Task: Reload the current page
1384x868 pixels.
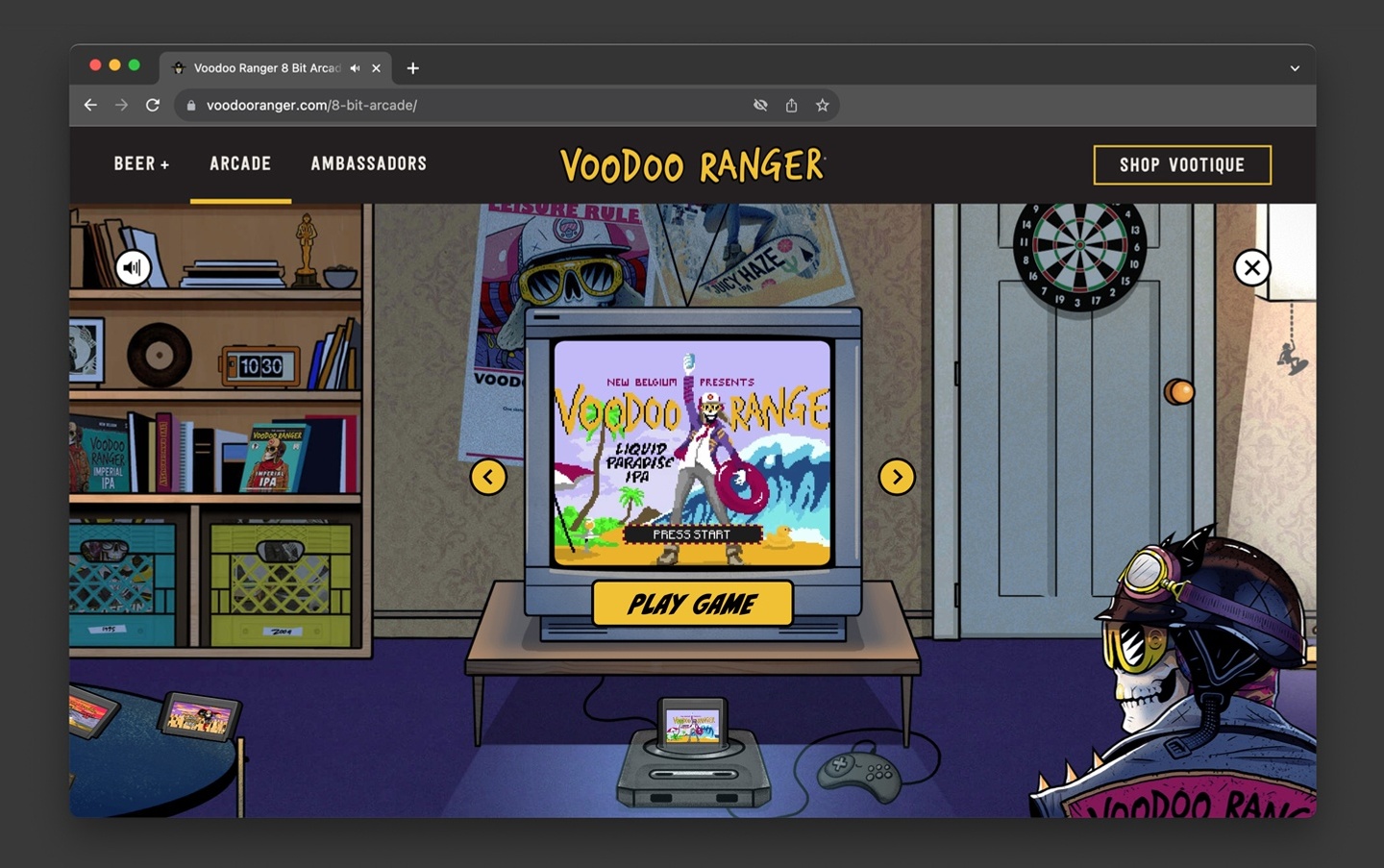Action: coord(153,106)
